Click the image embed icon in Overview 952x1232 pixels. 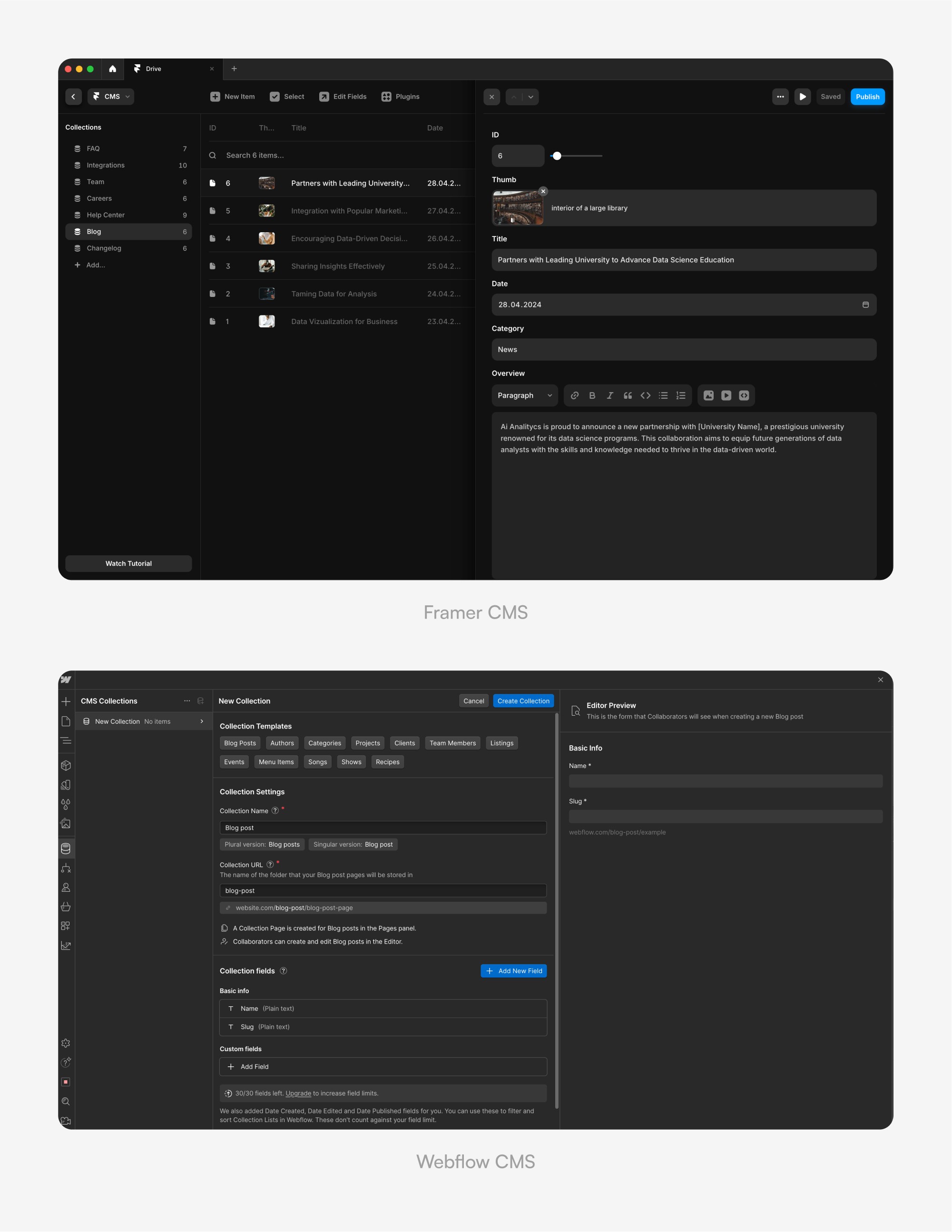pos(708,395)
